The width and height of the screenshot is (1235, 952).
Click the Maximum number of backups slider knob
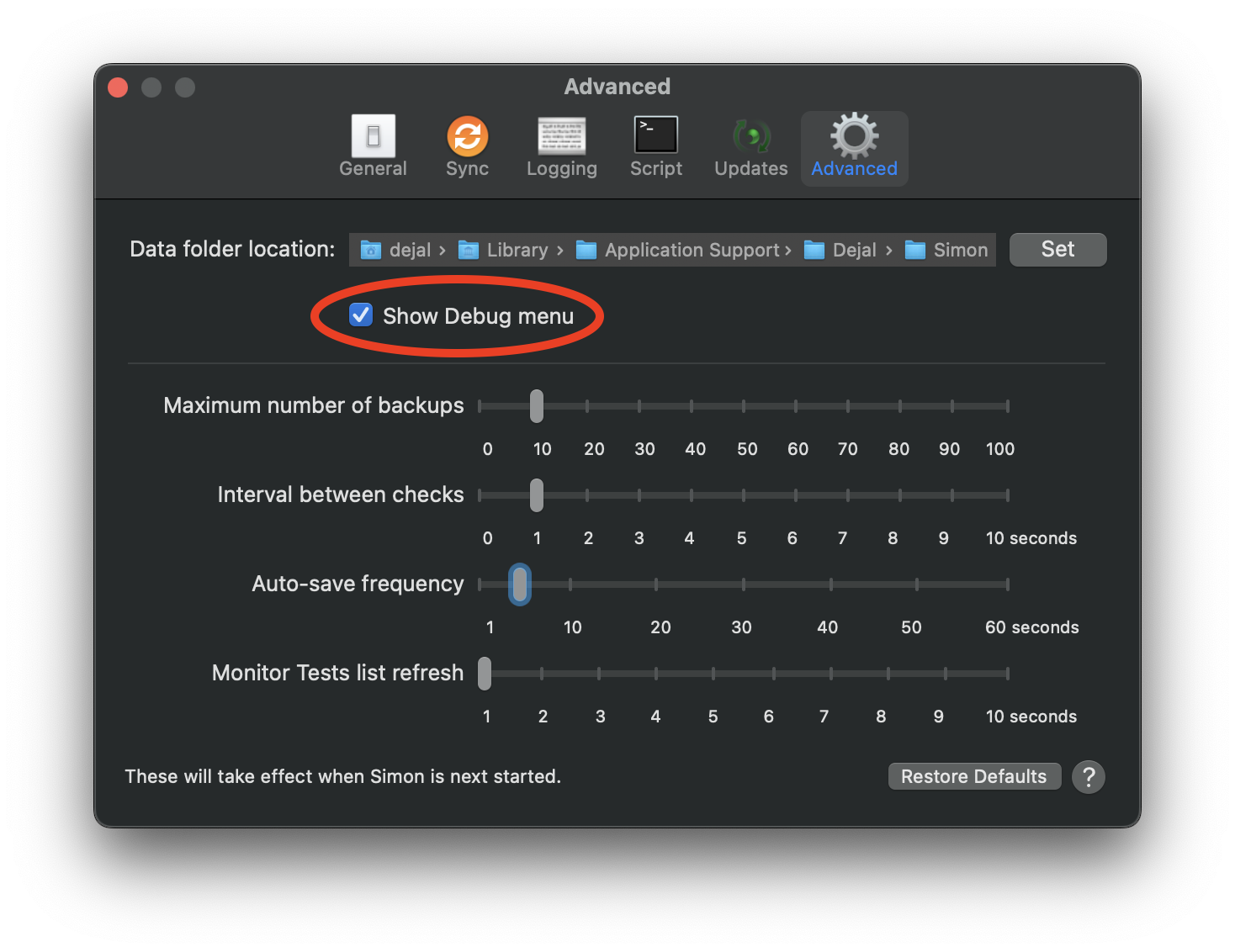537,406
